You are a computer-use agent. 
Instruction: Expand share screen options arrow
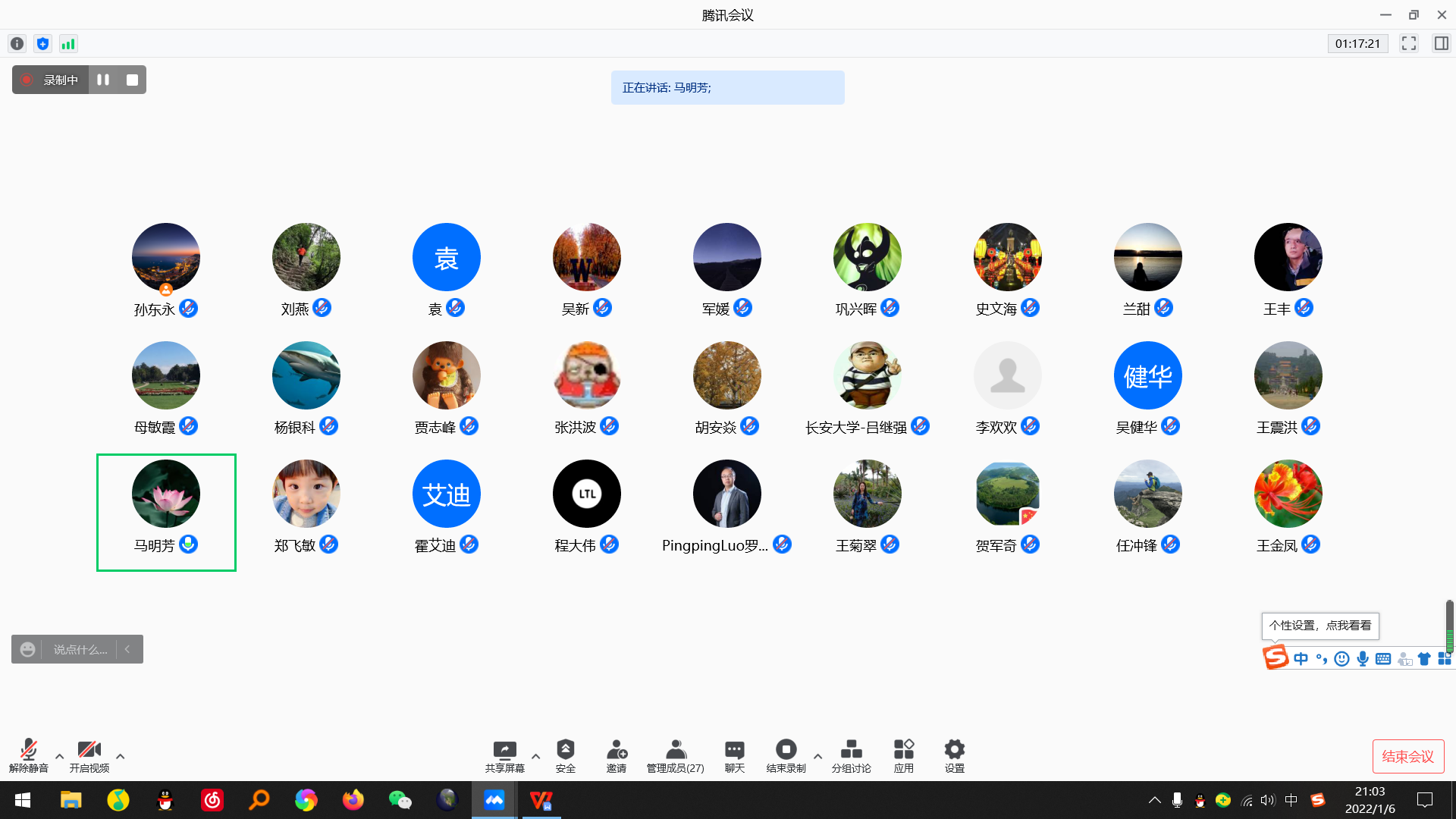(535, 756)
